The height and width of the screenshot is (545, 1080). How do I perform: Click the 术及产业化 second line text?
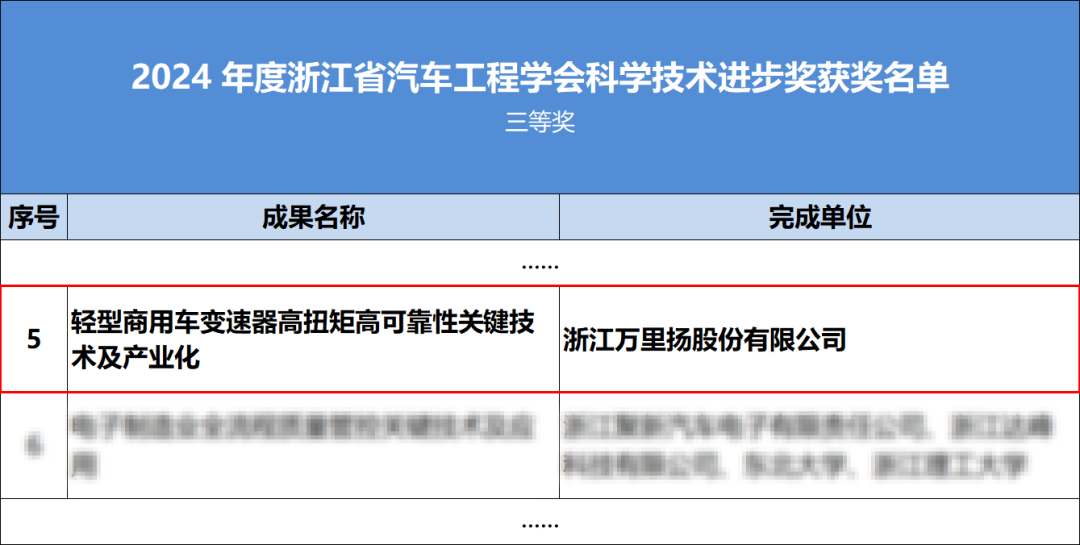(135, 357)
